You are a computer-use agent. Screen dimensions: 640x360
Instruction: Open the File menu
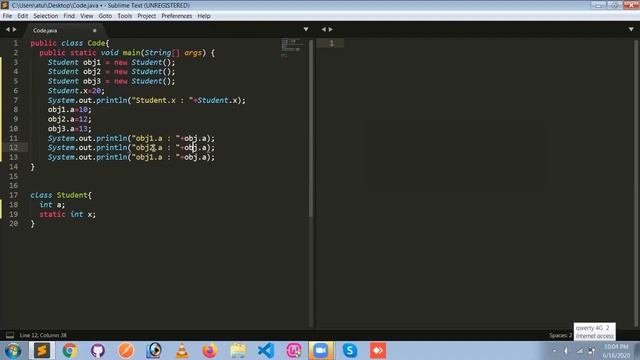7,16
